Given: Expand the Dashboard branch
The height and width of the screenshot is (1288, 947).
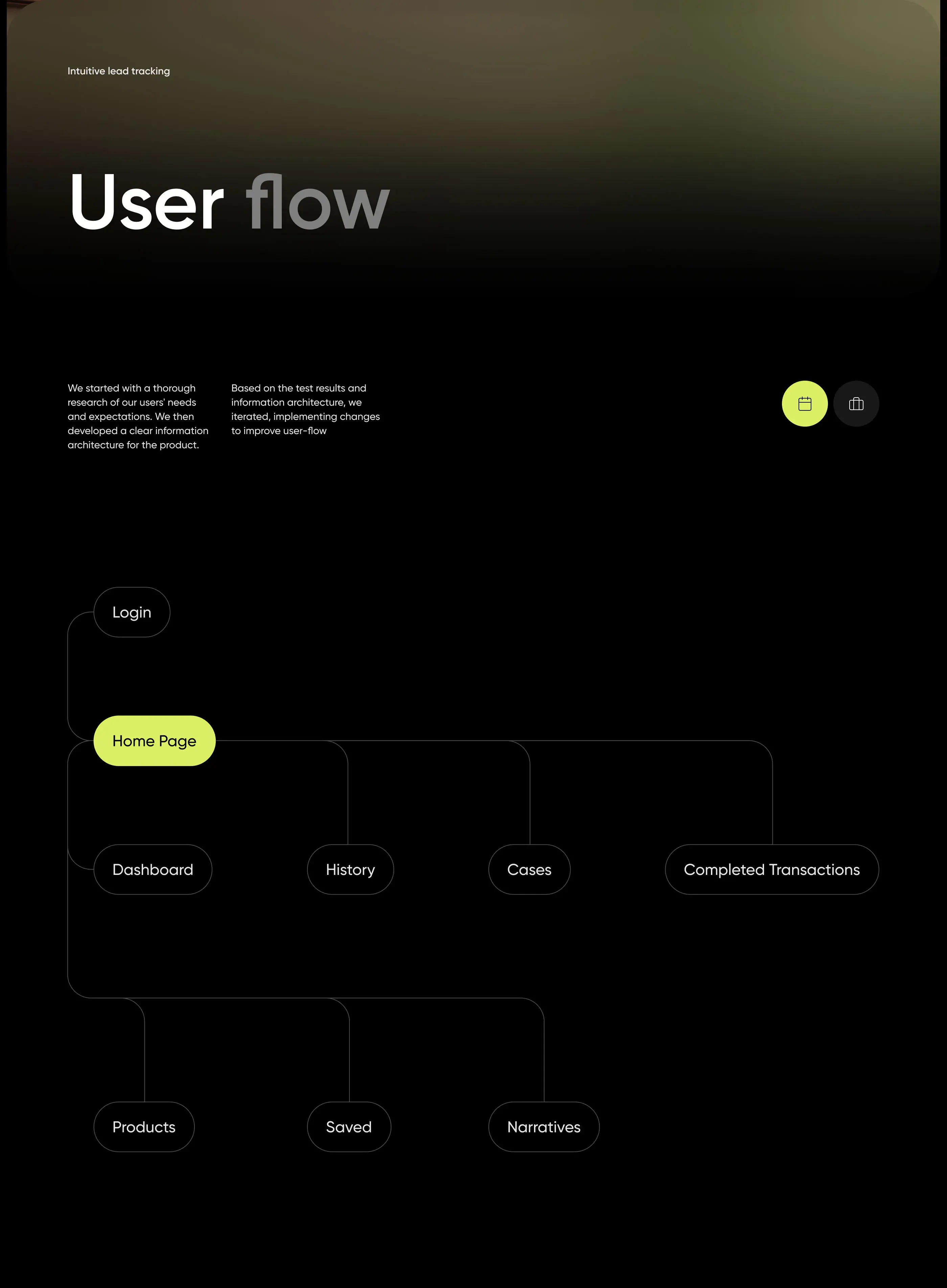Looking at the screenshot, I should pos(152,868).
